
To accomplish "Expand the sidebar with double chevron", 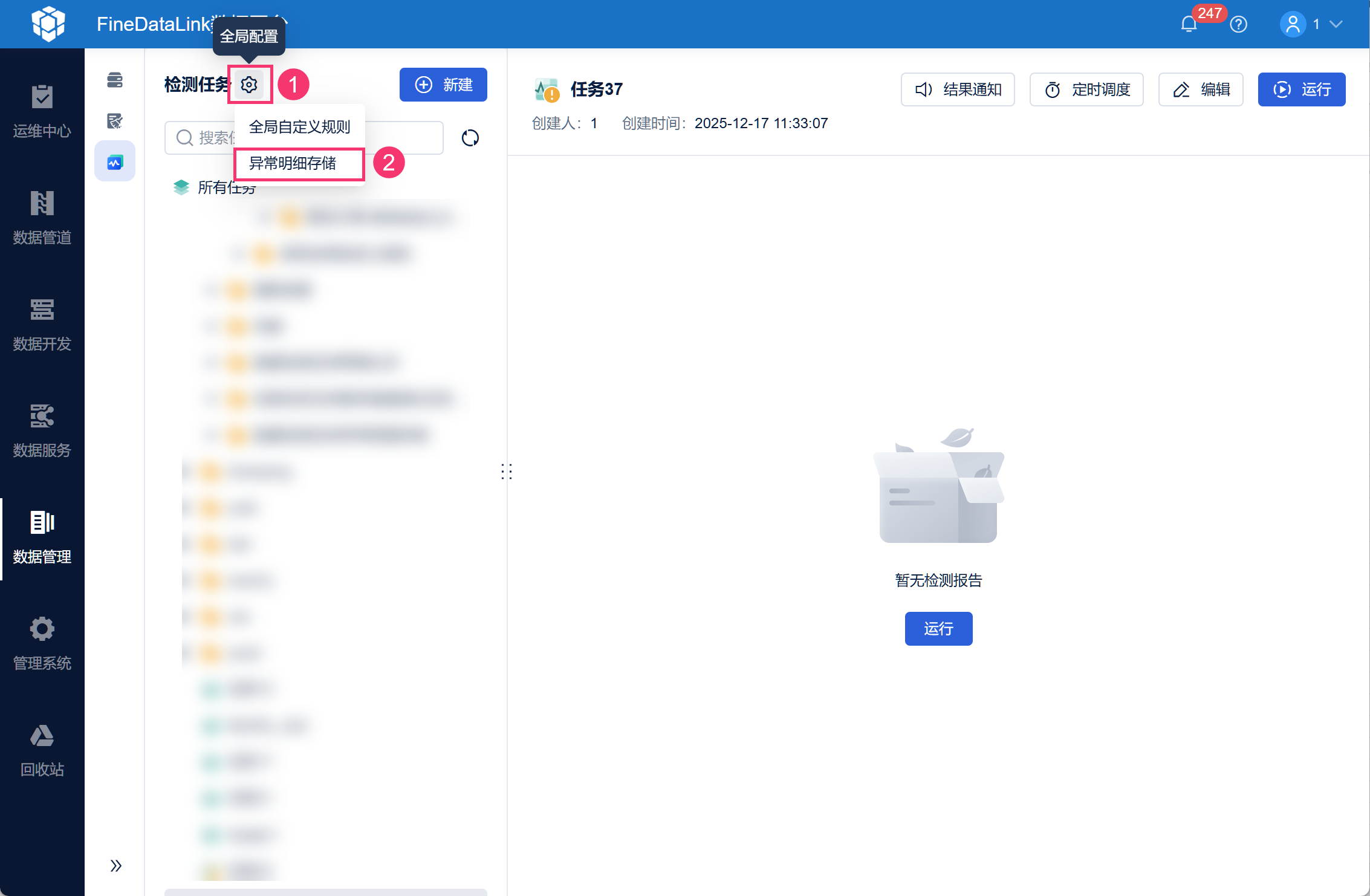I will (115, 866).
